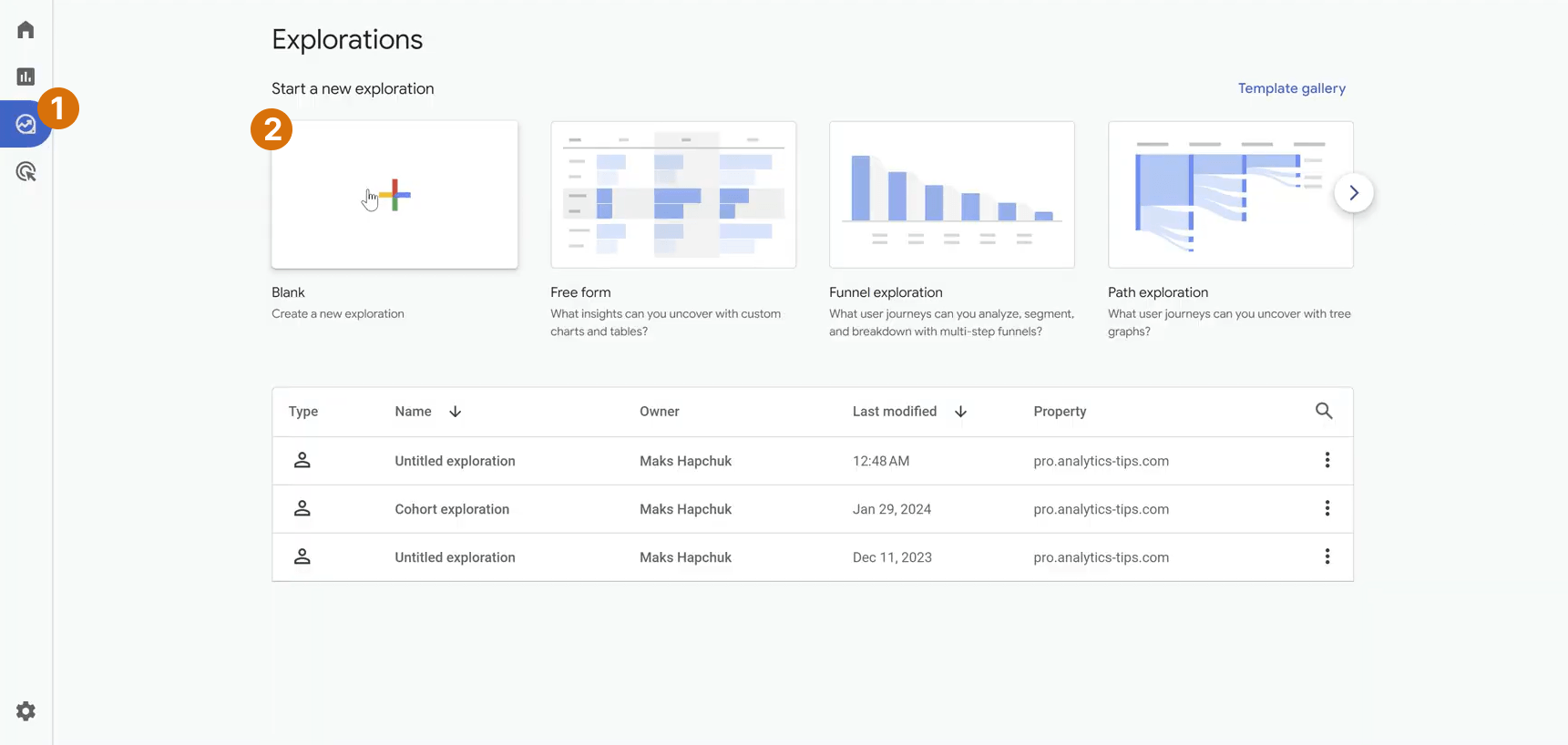Open the Cohort exploration row
Screen dimensions: 1568x745
(813, 509)
